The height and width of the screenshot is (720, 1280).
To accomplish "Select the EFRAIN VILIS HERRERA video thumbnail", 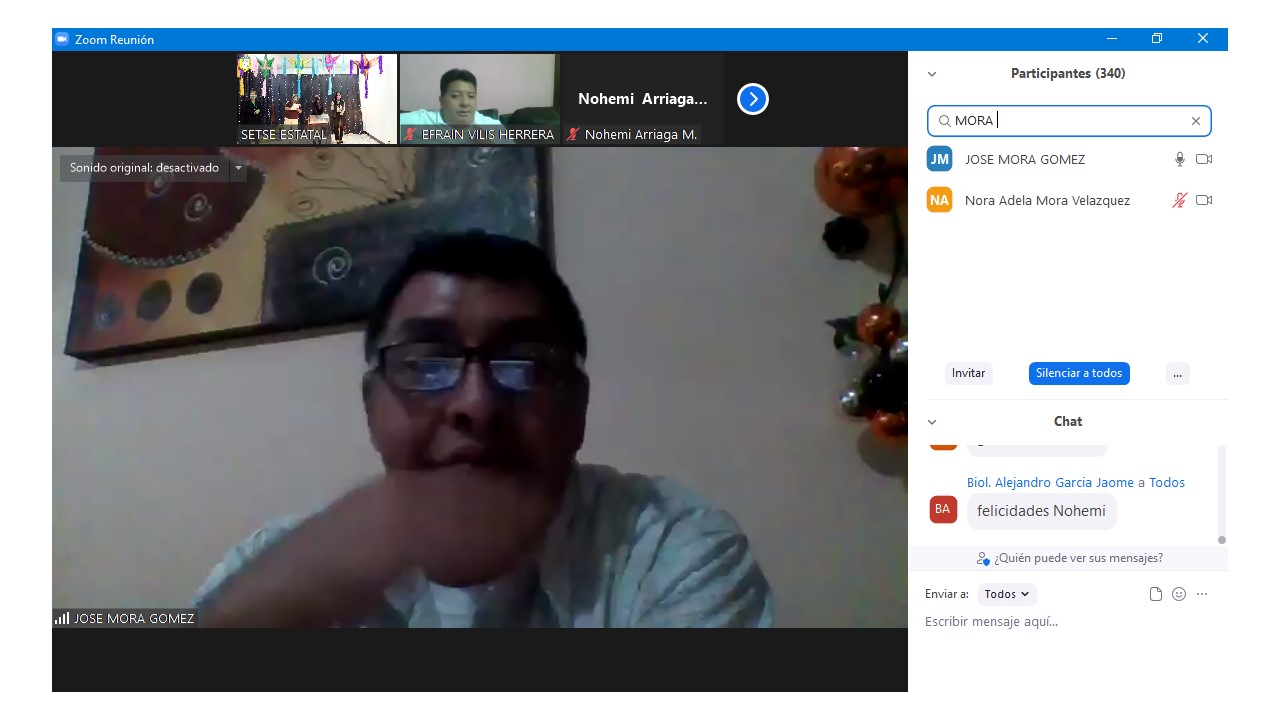I will click(480, 99).
